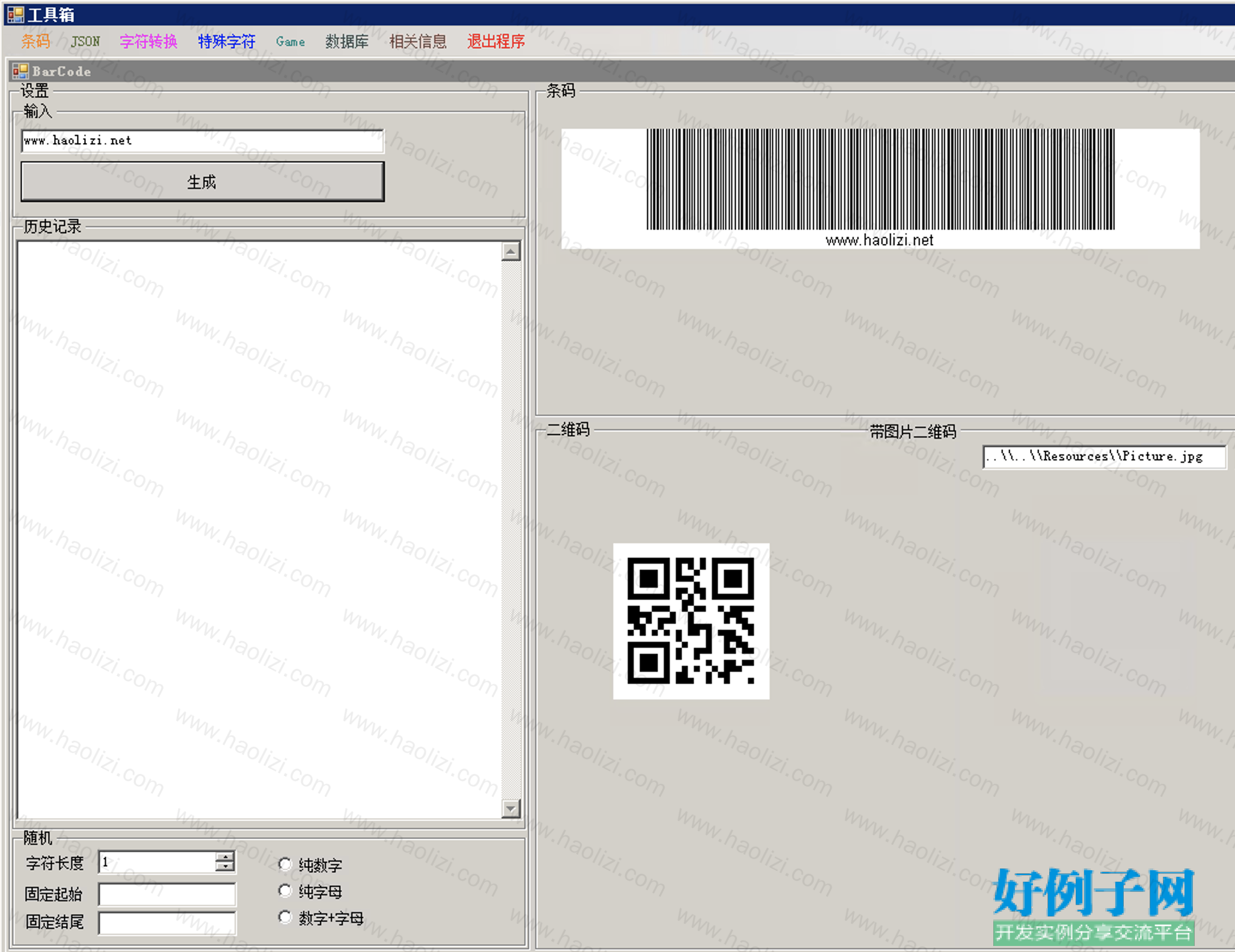This screenshot has height=952, width=1235.
Task: Click the 设置 group label
Action: click(34, 91)
